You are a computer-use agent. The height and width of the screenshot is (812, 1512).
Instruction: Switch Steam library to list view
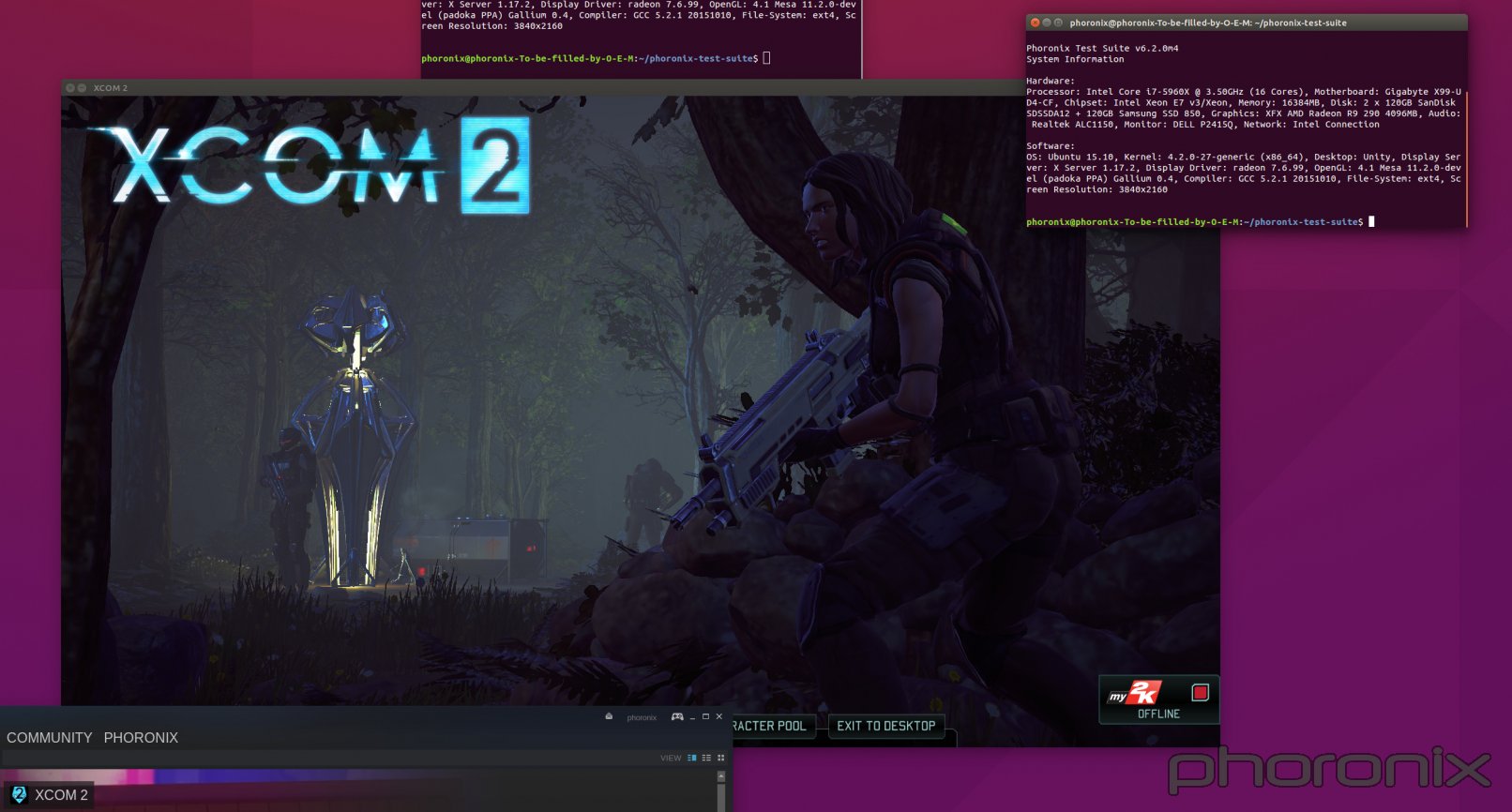[x=706, y=758]
